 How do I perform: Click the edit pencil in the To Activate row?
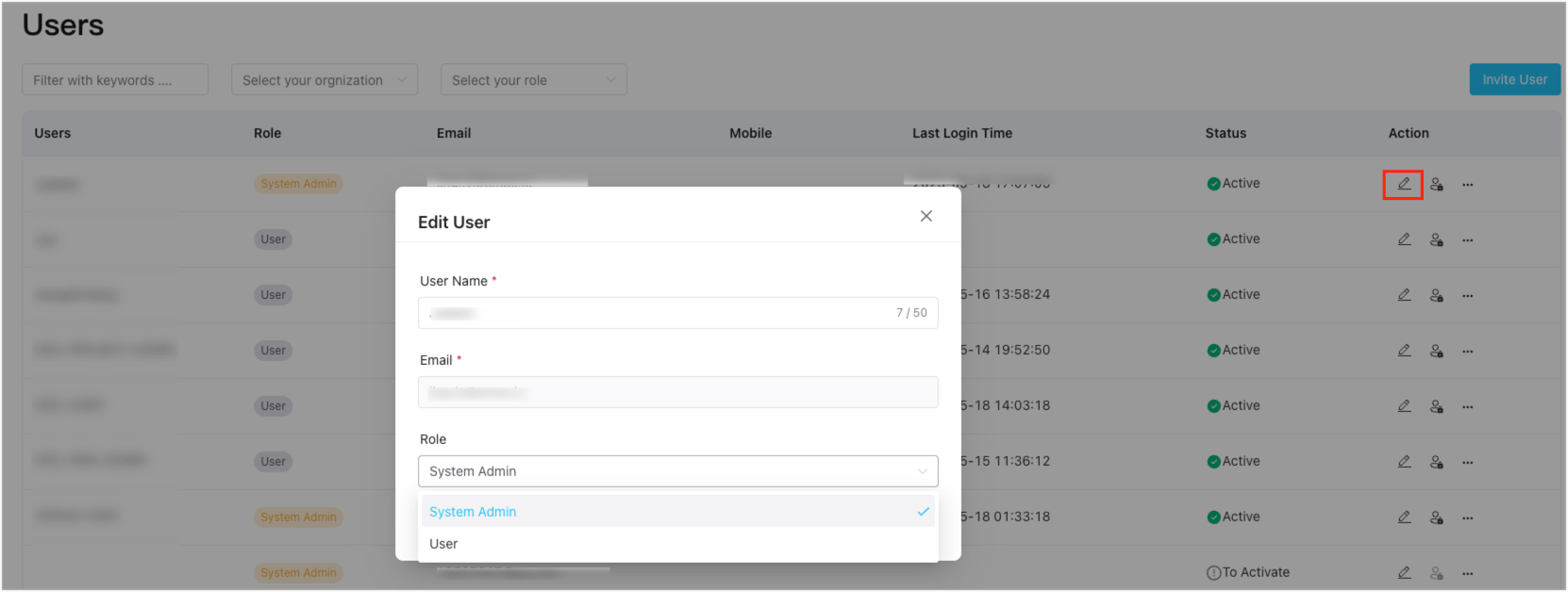pos(1404,573)
